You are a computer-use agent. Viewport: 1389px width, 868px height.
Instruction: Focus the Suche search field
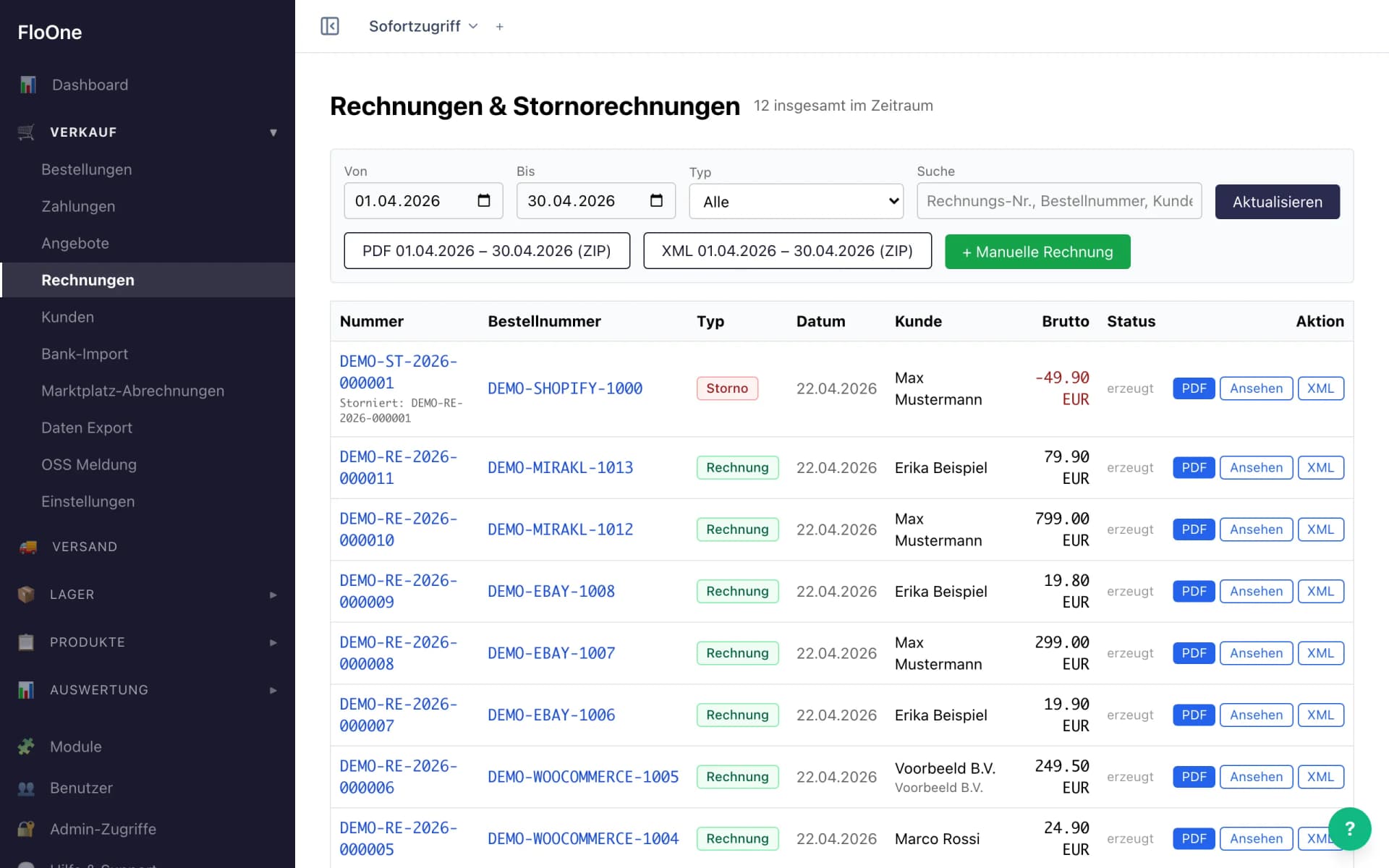(1059, 201)
